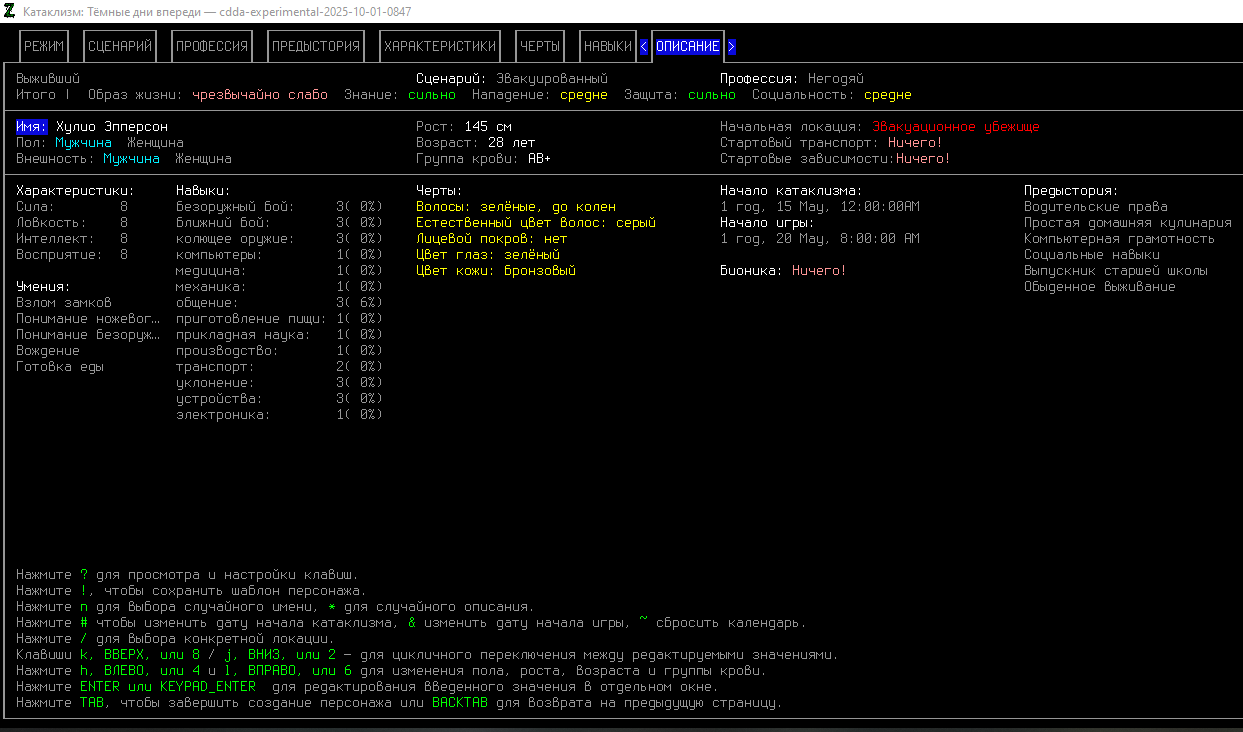Select background Водительские права
Image resolution: width=1243 pixels, height=732 pixels.
pos(1096,207)
